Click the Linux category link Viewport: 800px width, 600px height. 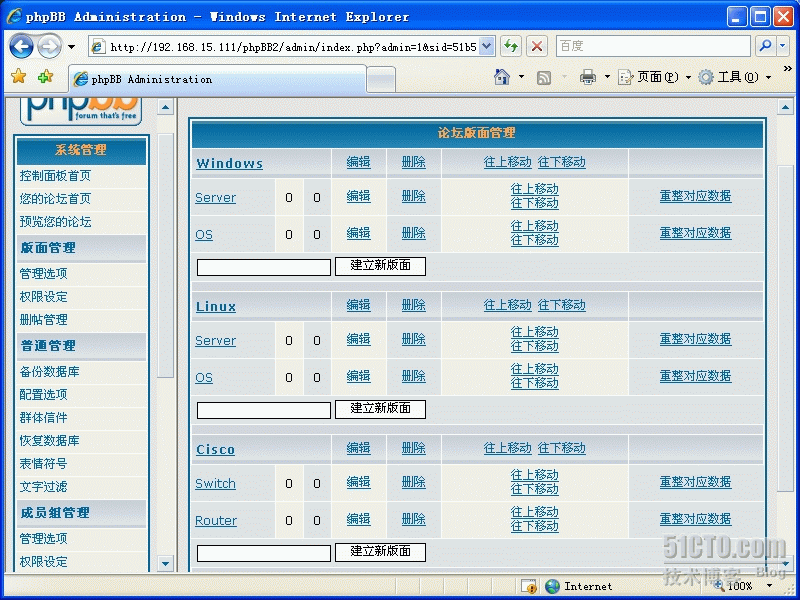coord(216,307)
